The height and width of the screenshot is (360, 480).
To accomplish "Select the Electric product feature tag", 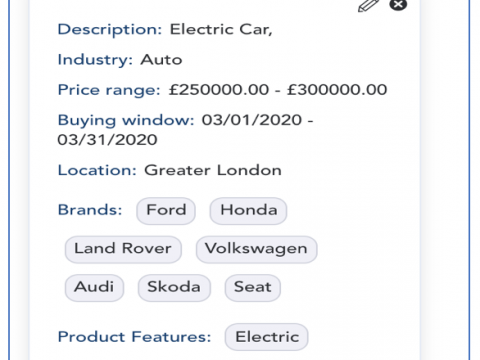I will pyautogui.click(x=267, y=337).
